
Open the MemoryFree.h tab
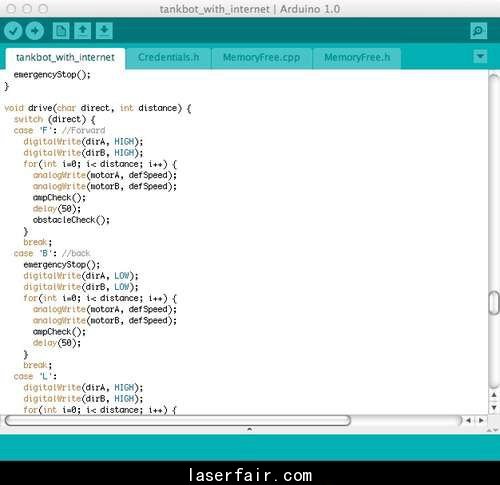click(x=357, y=58)
